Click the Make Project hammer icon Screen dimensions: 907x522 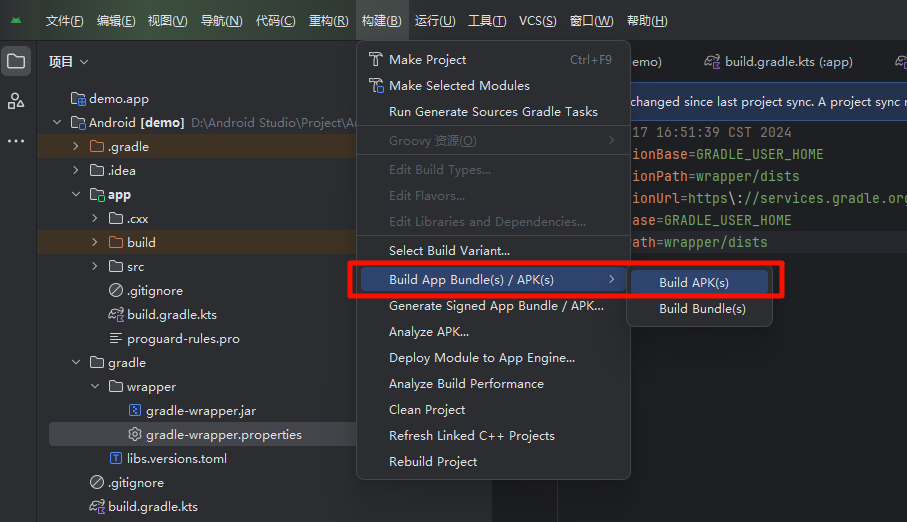pyautogui.click(x=376, y=60)
